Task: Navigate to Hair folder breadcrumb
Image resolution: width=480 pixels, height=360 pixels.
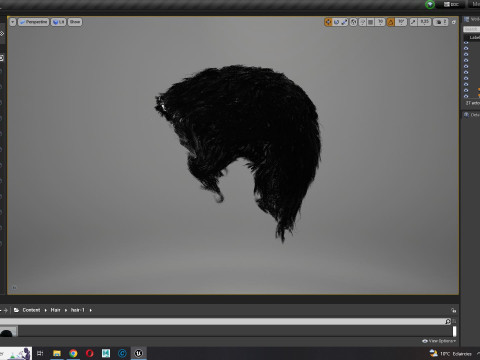Action: tap(55, 310)
